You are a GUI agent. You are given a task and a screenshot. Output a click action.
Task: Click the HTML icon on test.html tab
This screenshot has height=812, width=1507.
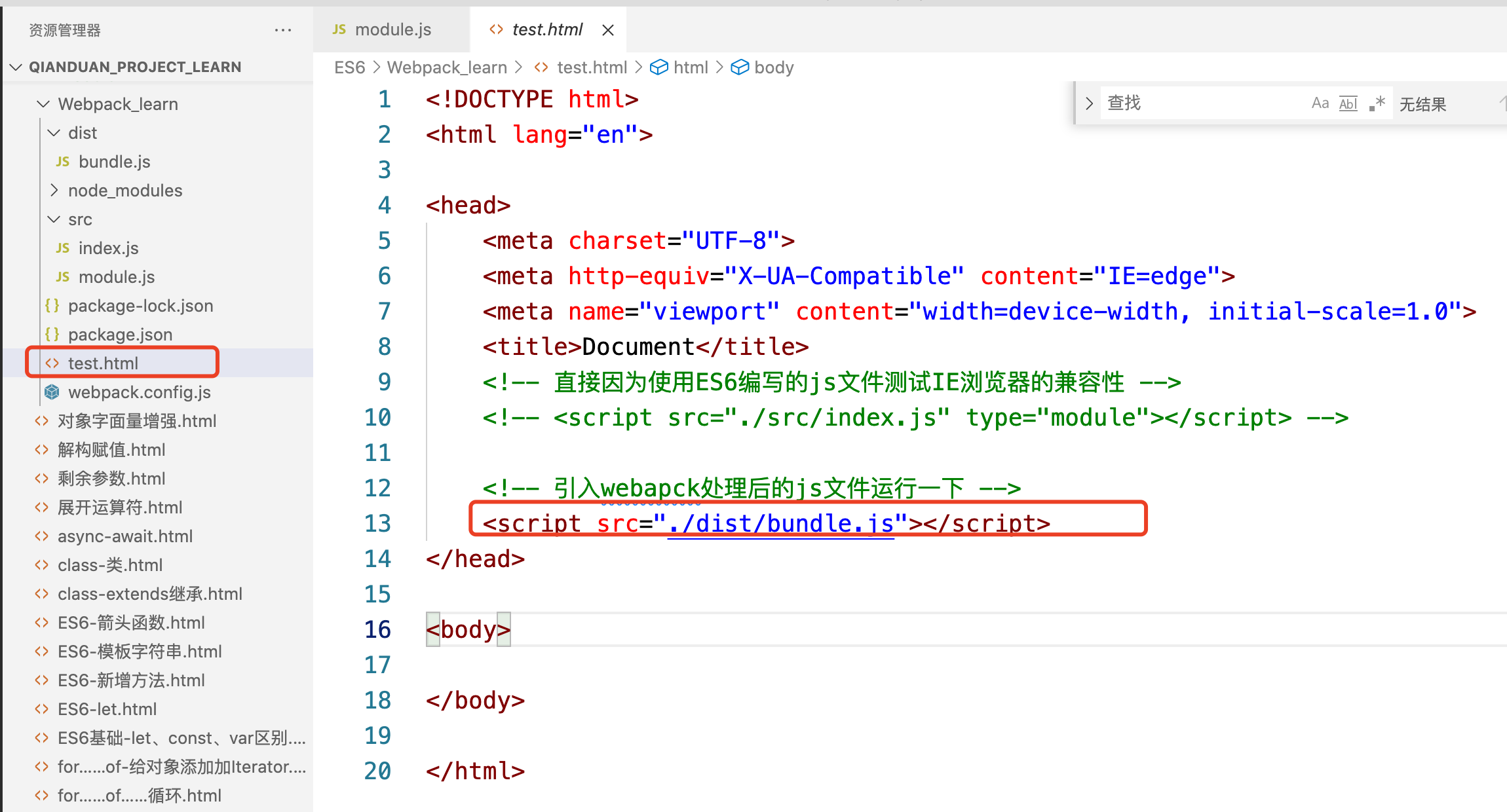pyautogui.click(x=496, y=29)
